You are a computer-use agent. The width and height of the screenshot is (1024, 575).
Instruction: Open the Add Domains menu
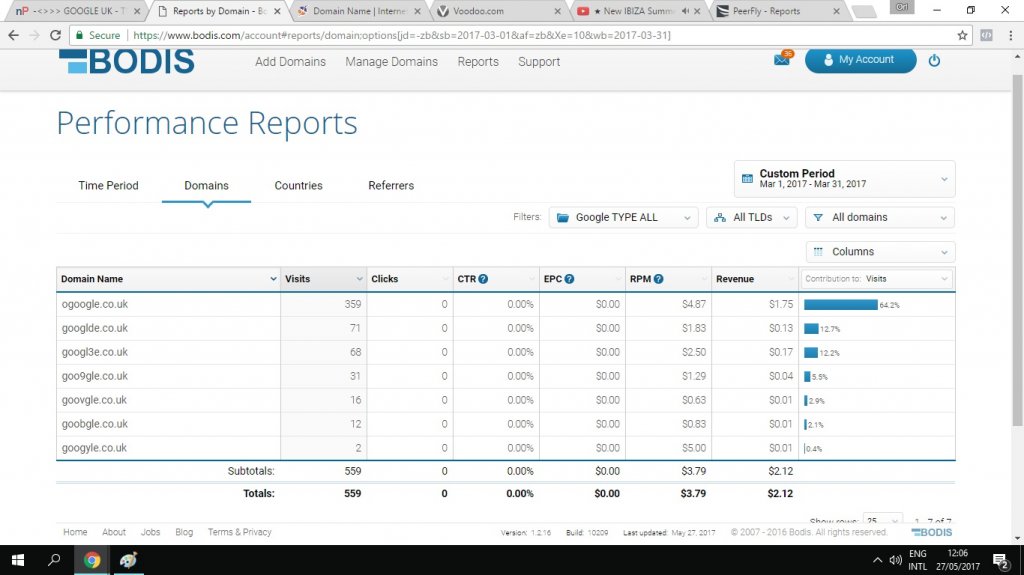(x=291, y=61)
